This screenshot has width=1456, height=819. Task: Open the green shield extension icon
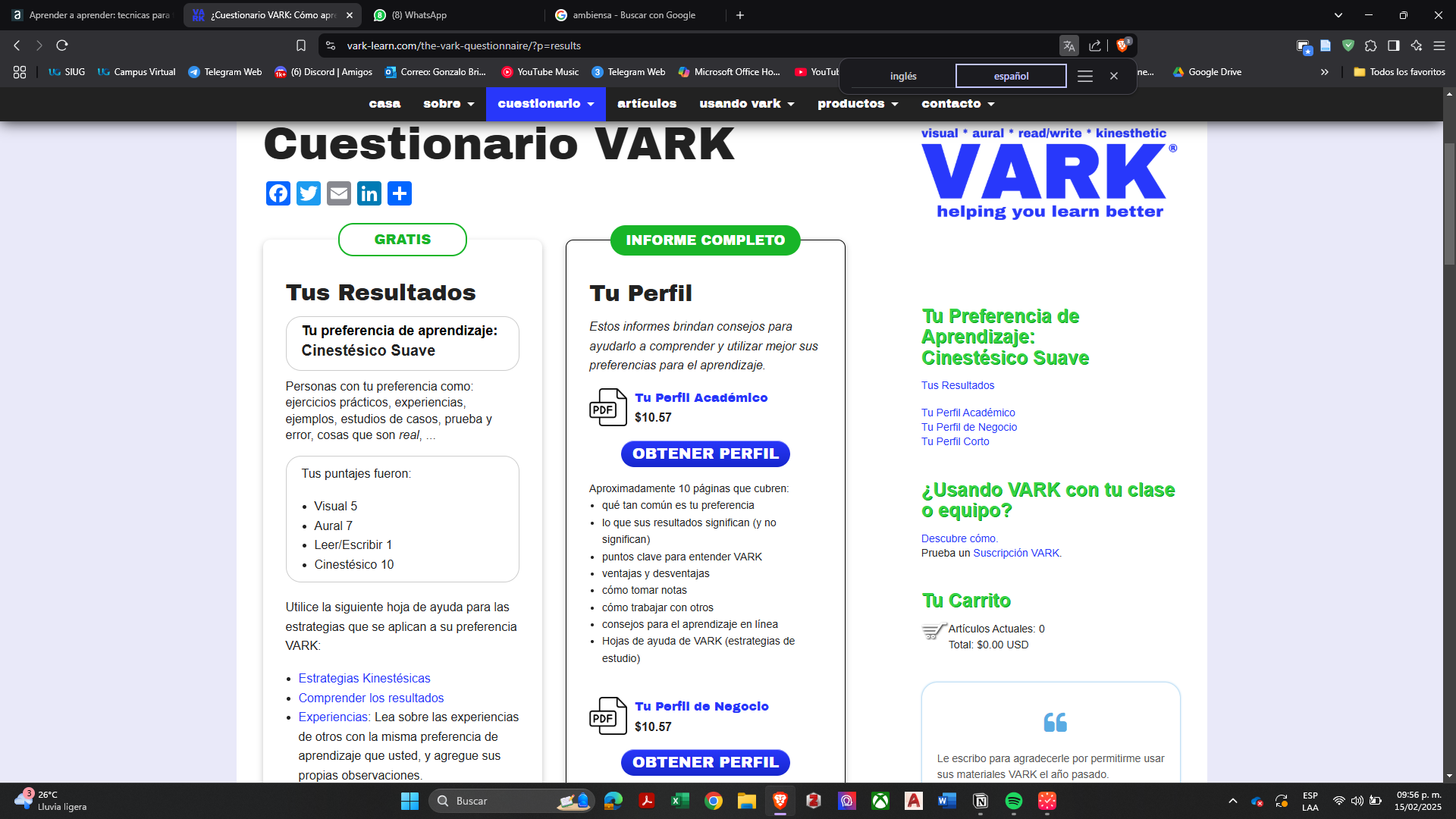point(1348,45)
